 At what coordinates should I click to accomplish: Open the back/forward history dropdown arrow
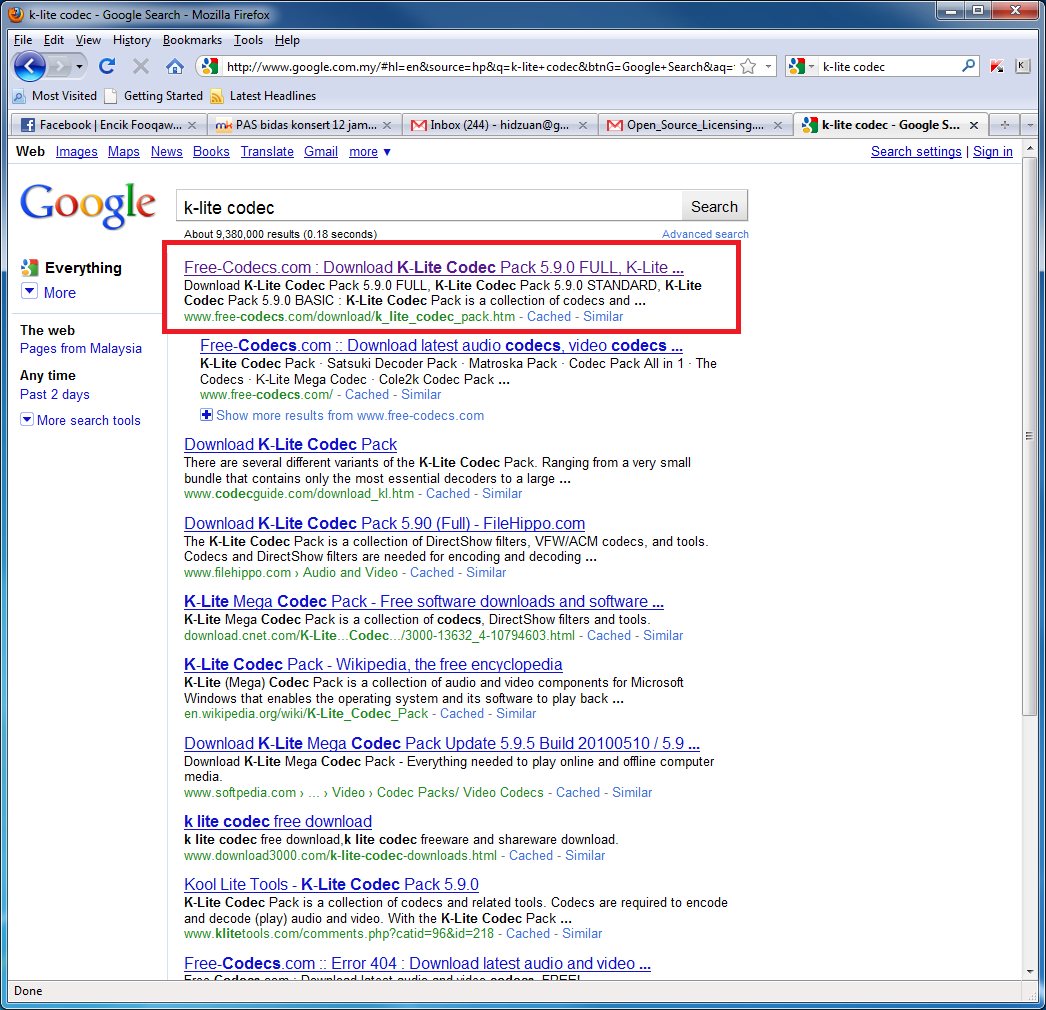pyautogui.click(x=79, y=67)
